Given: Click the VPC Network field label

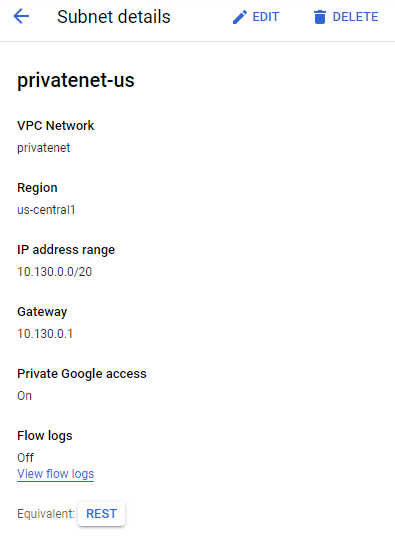Looking at the screenshot, I should [x=56, y=126].
